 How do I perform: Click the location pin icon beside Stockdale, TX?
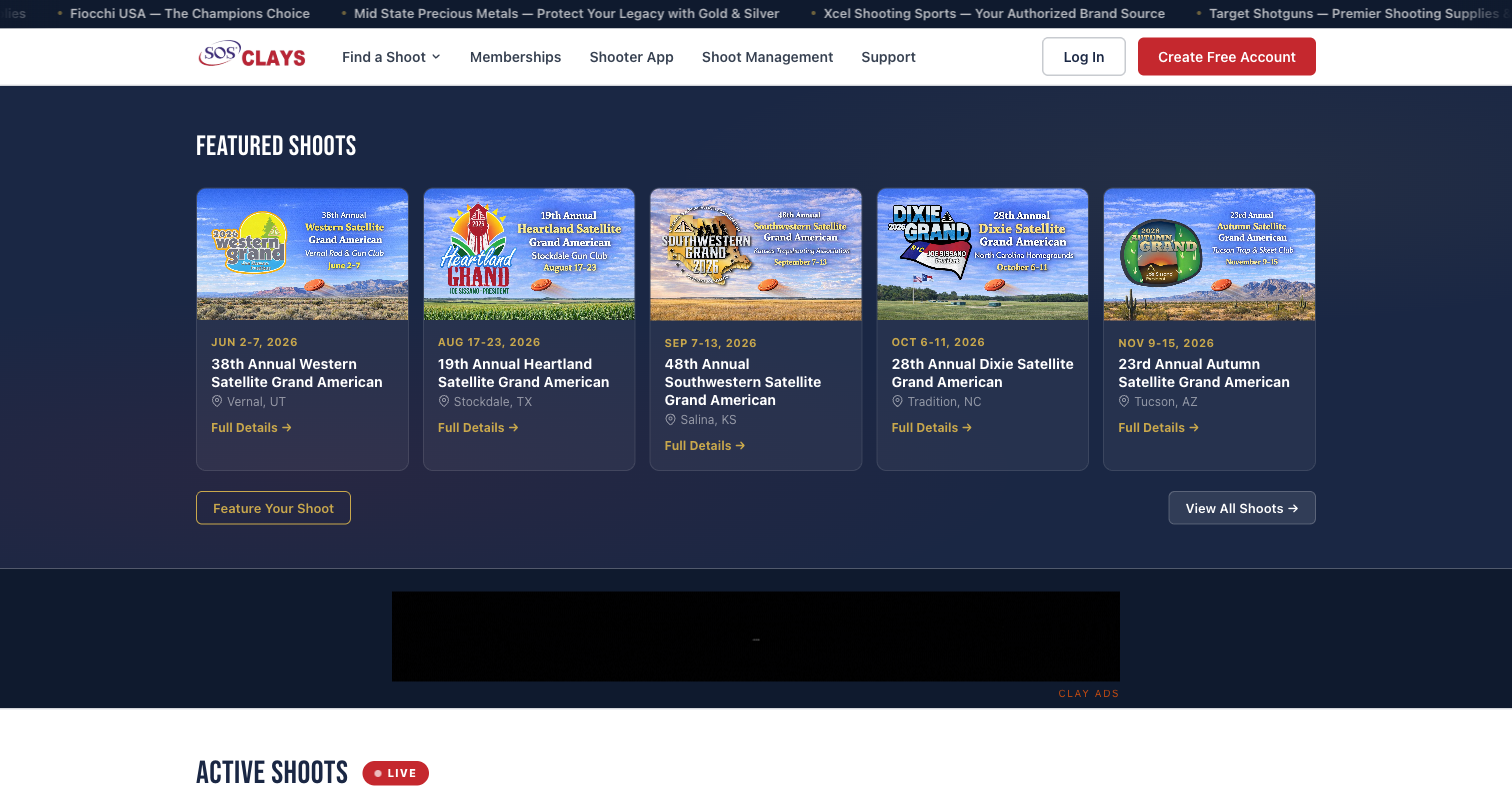(444, 401)
